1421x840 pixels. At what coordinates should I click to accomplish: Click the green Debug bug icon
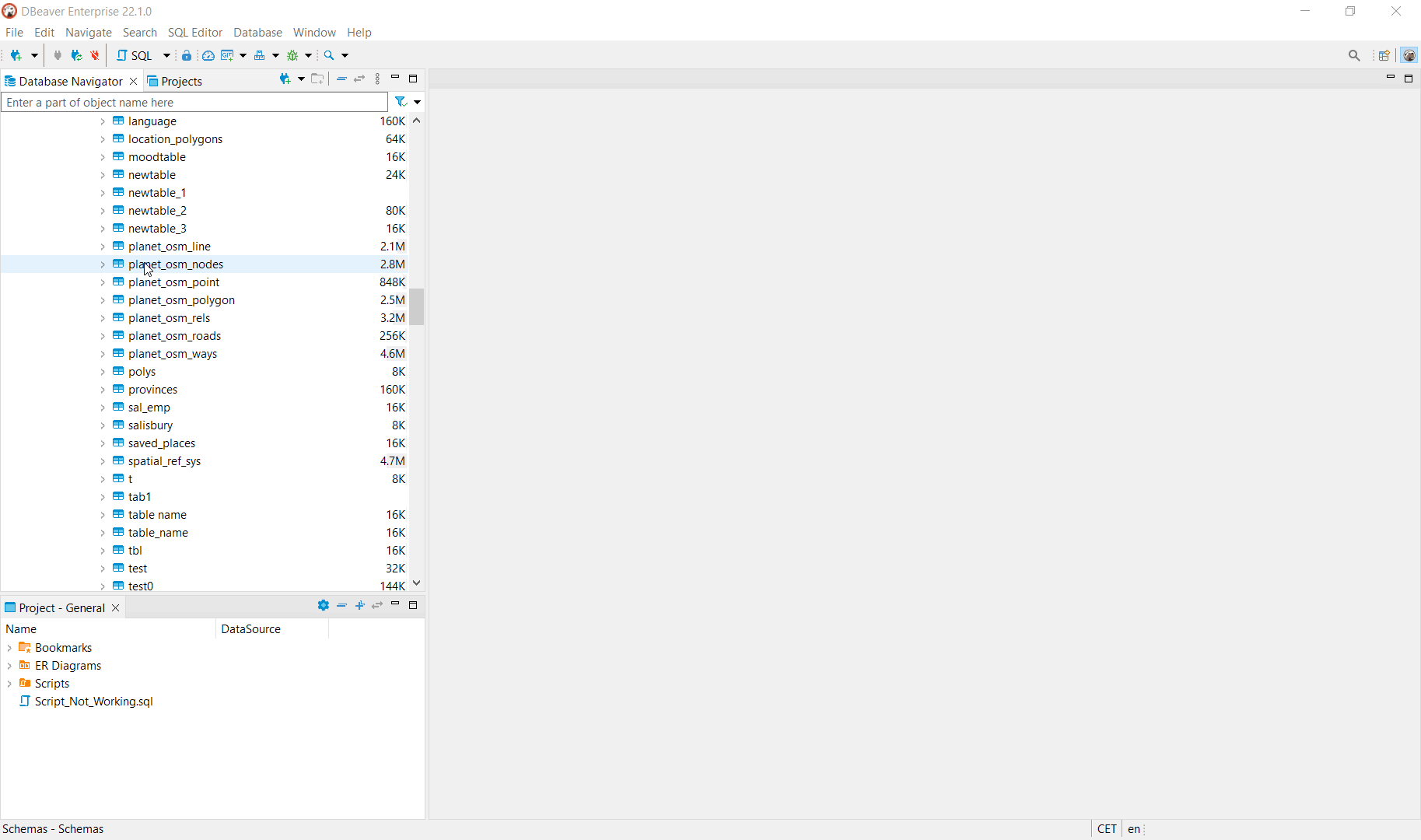point(292,55)
